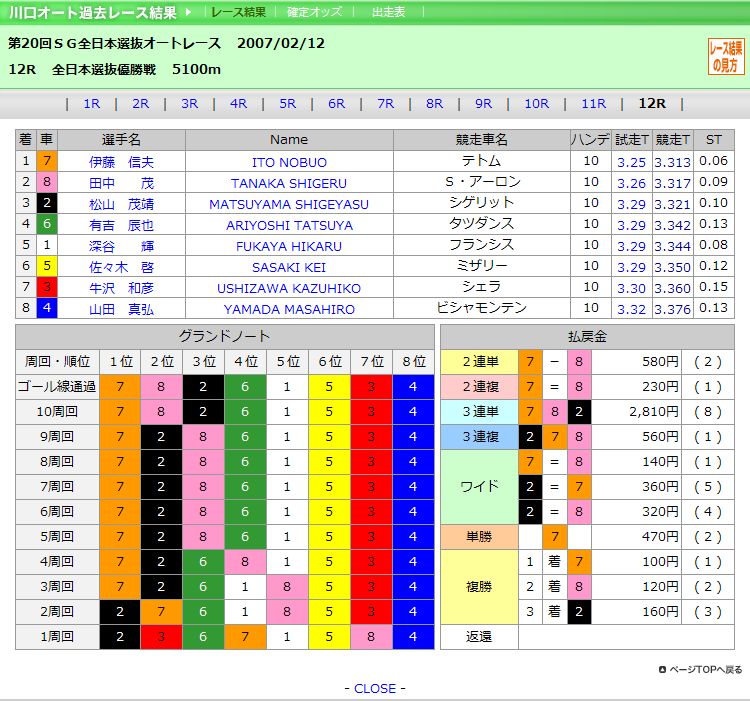Open the レース結果 tab
The image size is (750, 701).
pyautogui.click(x=238, y=12)
